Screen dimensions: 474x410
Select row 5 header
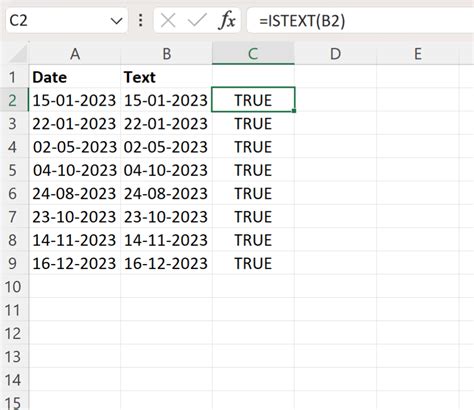(13, 170)
